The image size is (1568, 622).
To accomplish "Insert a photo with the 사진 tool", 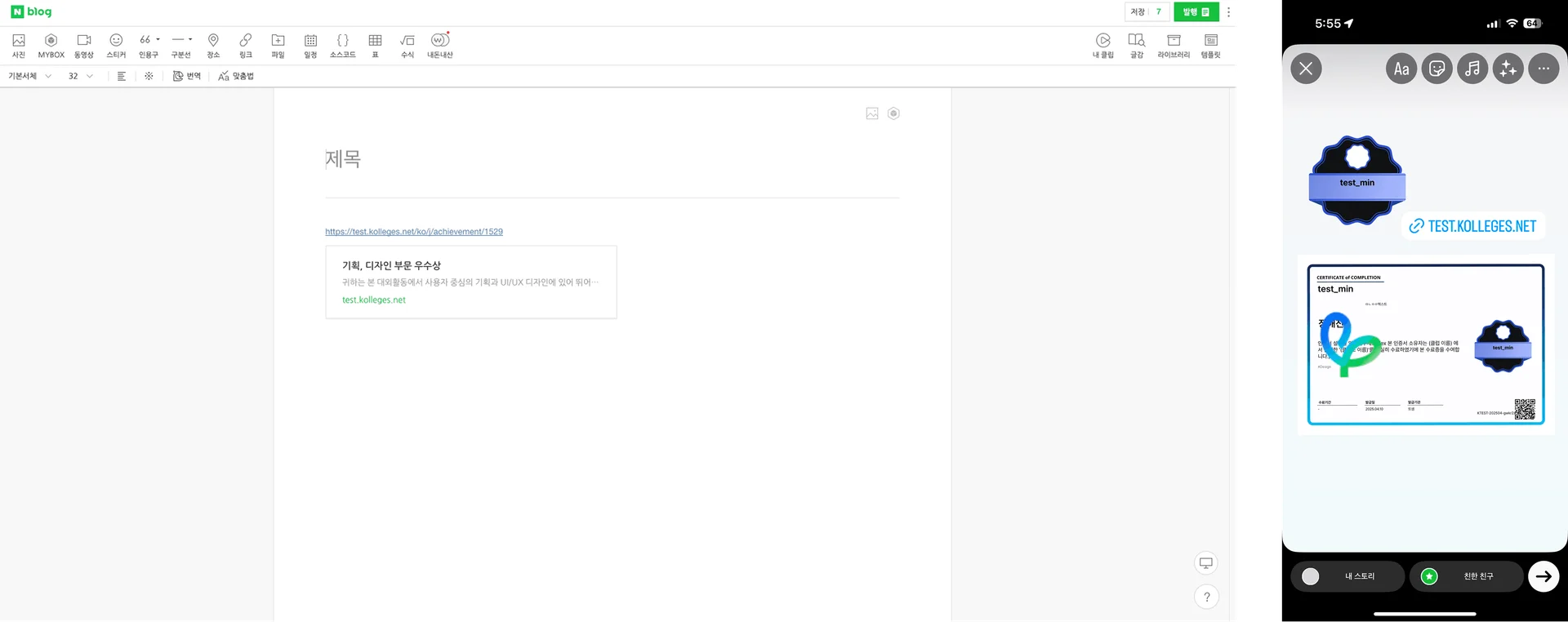I will click(x=19, y=46).
